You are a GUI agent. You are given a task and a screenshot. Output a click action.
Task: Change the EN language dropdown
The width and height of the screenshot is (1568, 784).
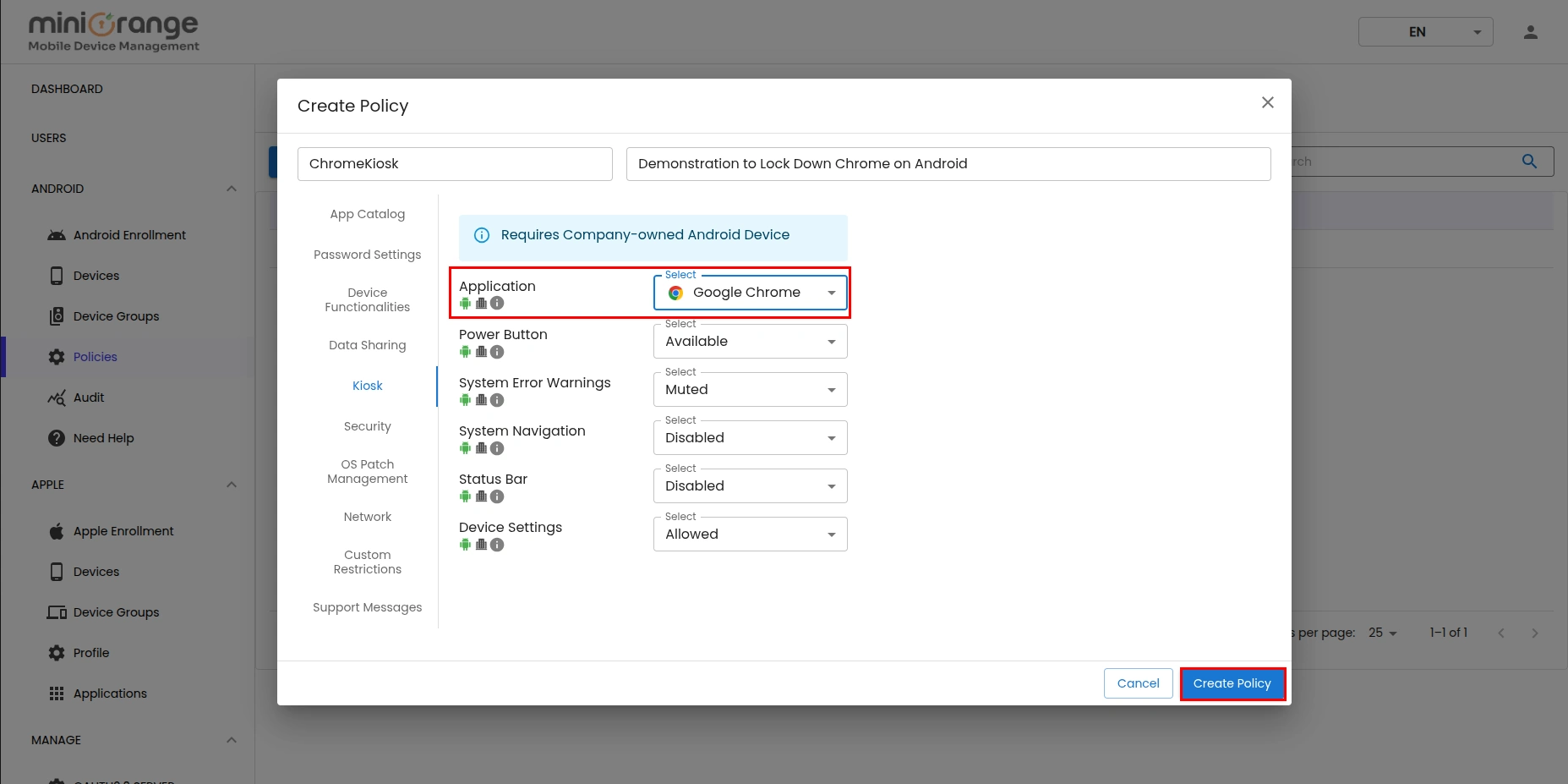[1424, 31]
